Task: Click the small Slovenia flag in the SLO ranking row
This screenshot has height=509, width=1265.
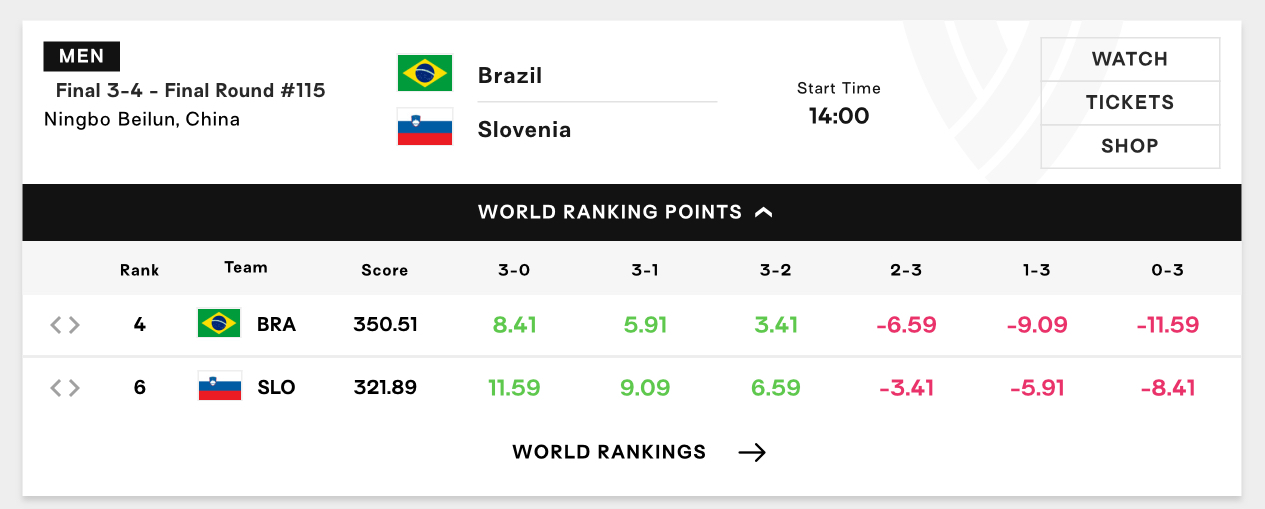Action: click(x=219, y=386)
